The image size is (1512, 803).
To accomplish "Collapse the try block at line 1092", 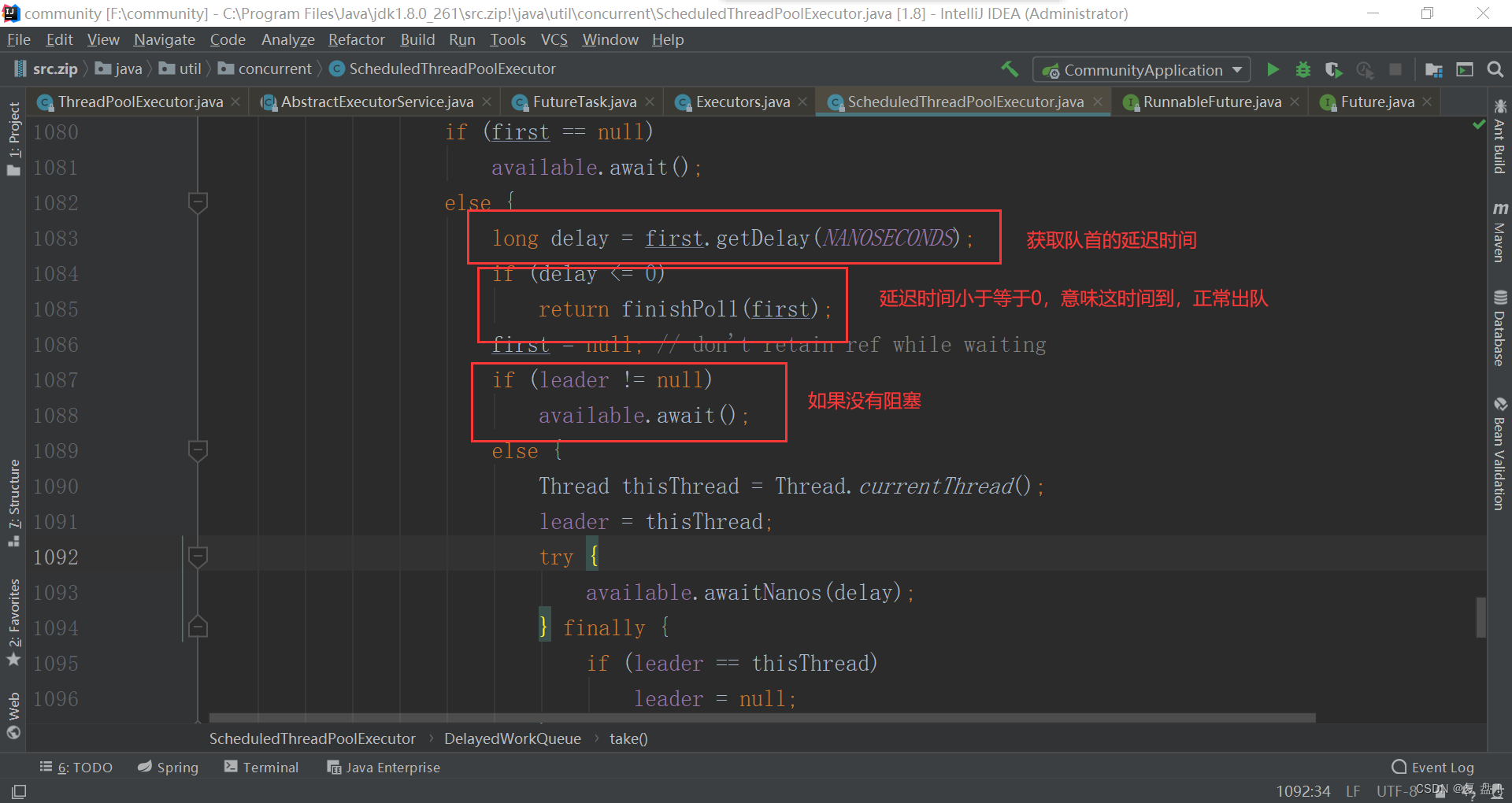I will 198,557.
